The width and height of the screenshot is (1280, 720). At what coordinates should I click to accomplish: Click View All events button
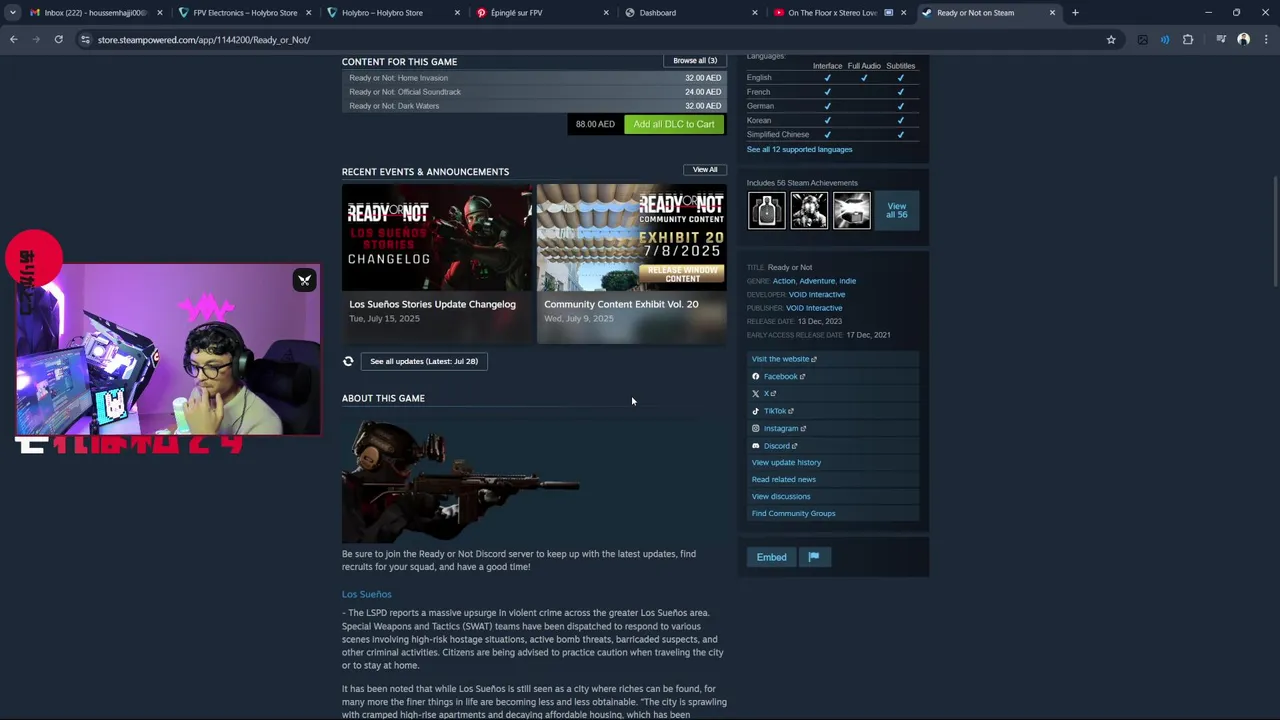(x=705, y=170)
